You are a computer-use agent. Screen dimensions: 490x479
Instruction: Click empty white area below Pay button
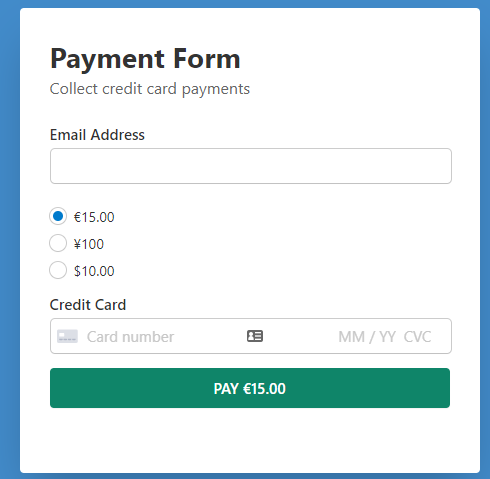tap(250, 440)
